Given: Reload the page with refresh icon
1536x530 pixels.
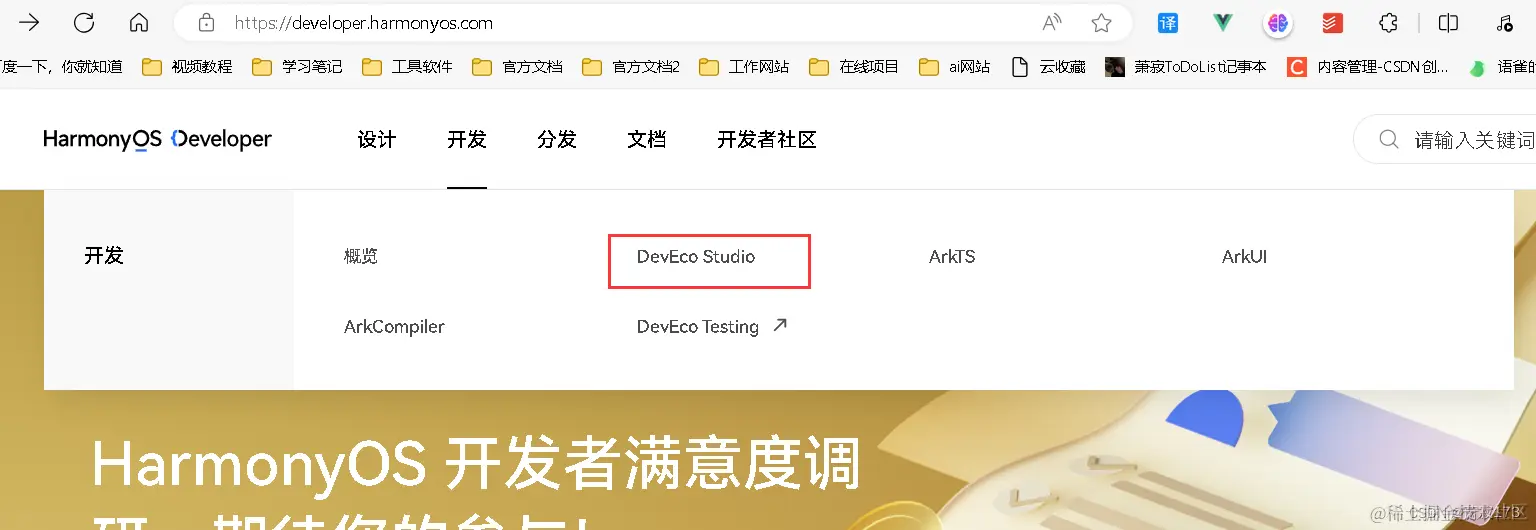Looking at the screenshot, I should point(84,22).
